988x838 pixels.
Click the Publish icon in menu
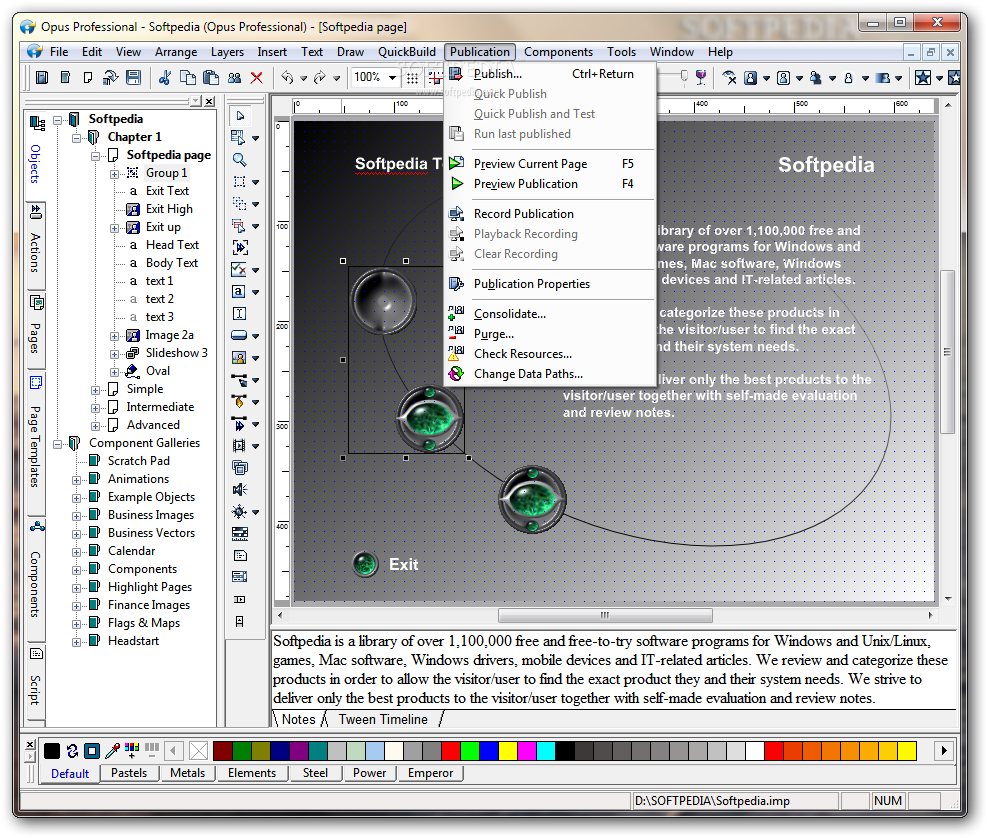(456, 74)
